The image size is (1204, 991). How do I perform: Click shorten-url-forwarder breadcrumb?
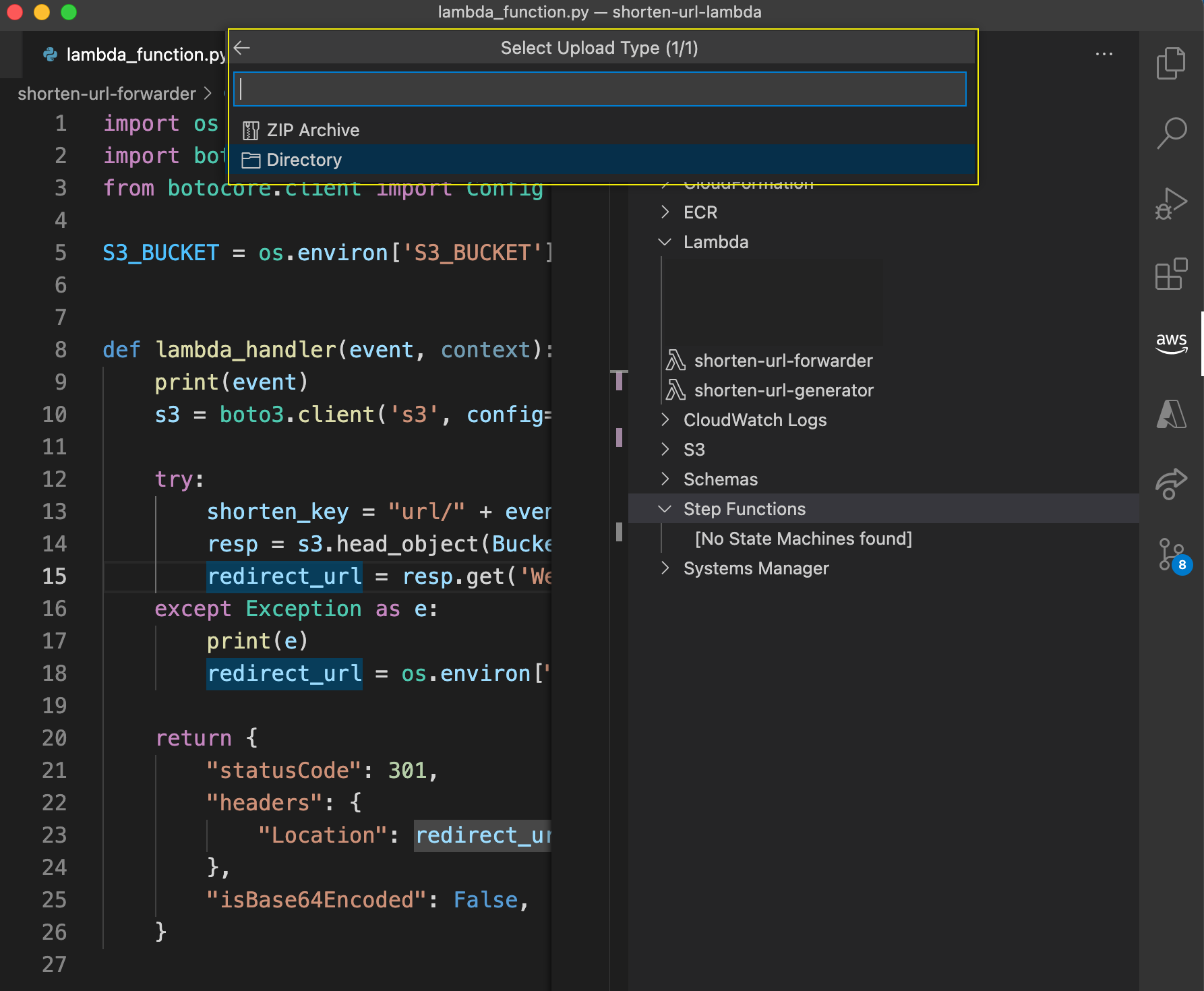[x=107, y=94]
